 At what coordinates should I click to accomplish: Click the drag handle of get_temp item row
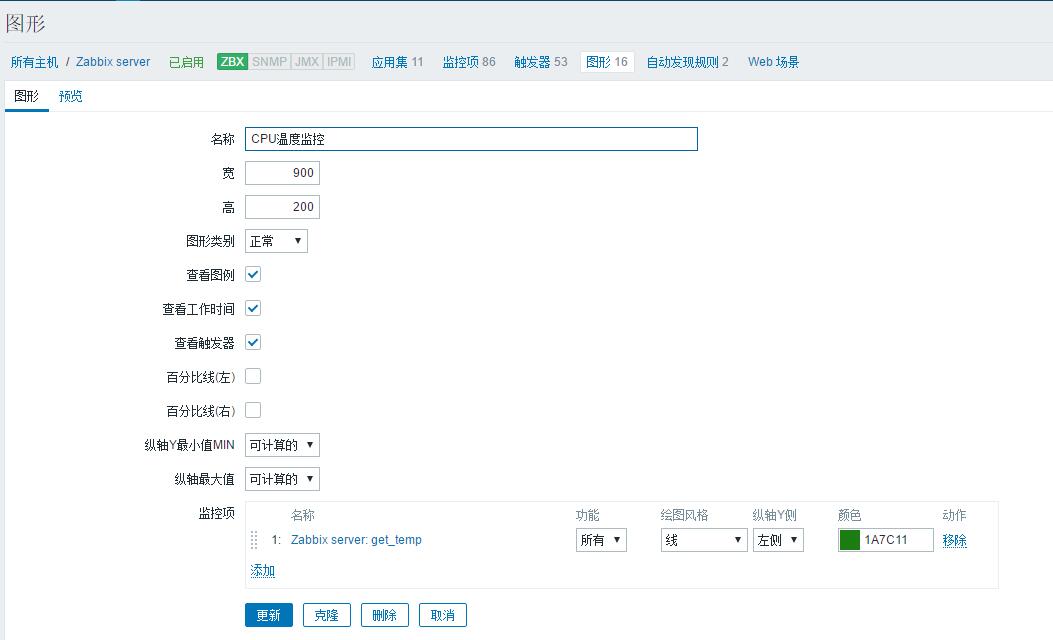pos(254,540)
